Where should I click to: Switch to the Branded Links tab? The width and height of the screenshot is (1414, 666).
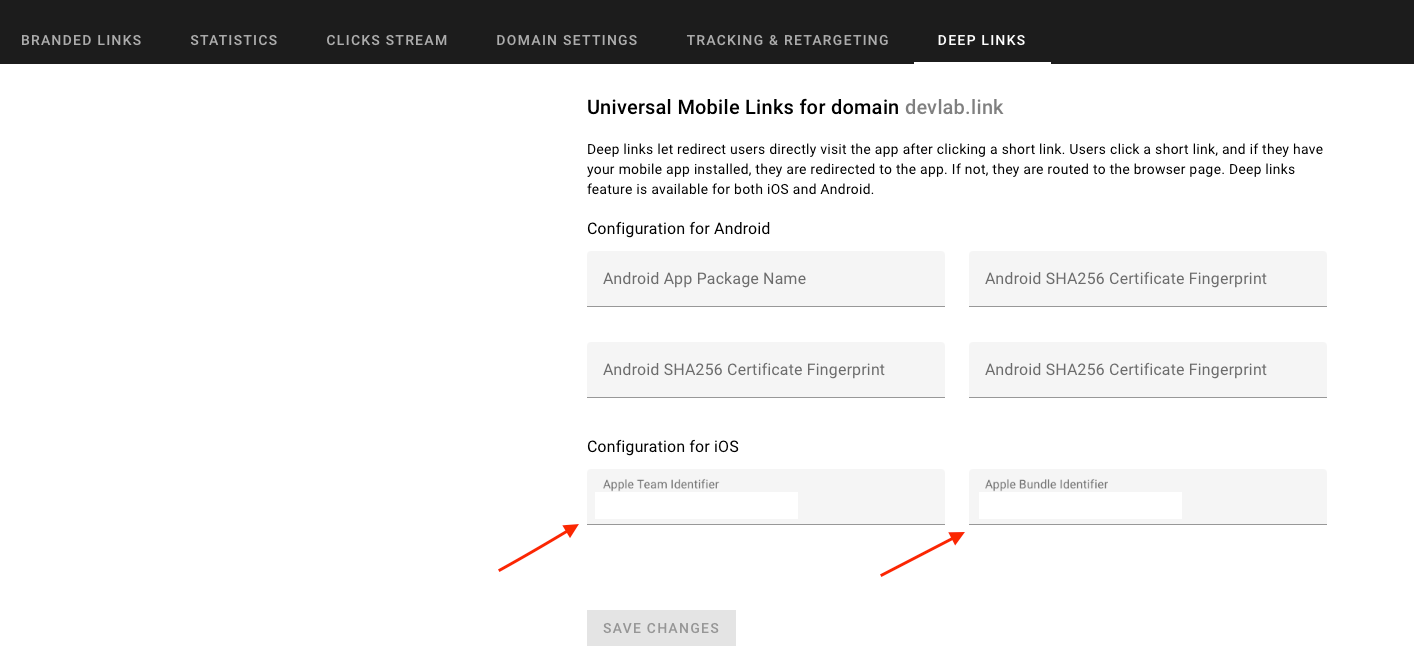tap(81, 40)
